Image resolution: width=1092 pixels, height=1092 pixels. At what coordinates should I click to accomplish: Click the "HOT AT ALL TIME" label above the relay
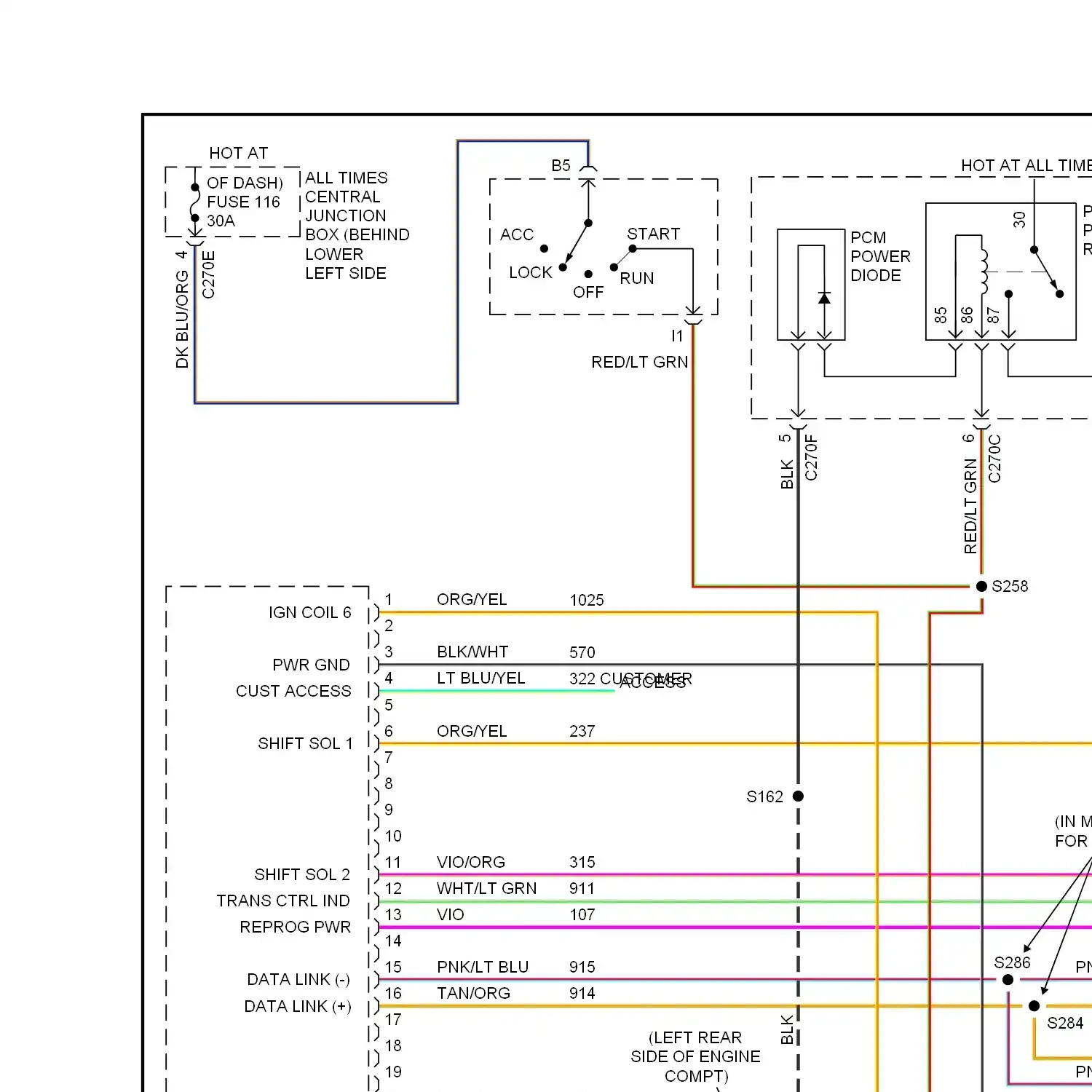point(1026,165)
